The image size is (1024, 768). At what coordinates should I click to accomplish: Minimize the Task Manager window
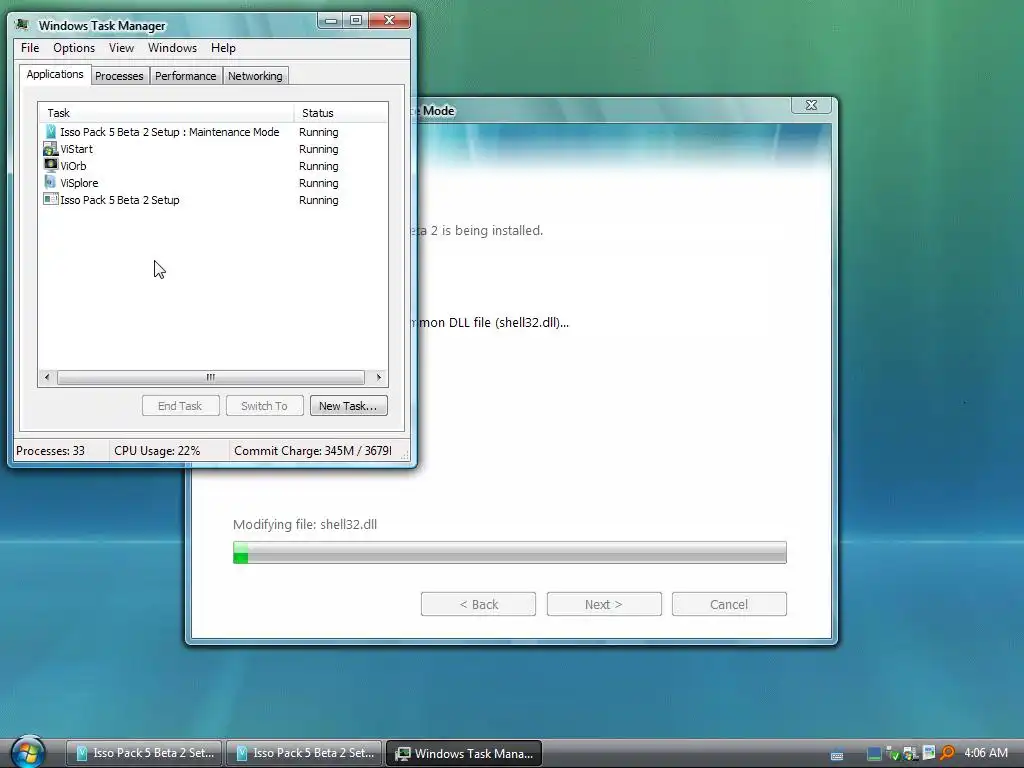tap(331, 20)
